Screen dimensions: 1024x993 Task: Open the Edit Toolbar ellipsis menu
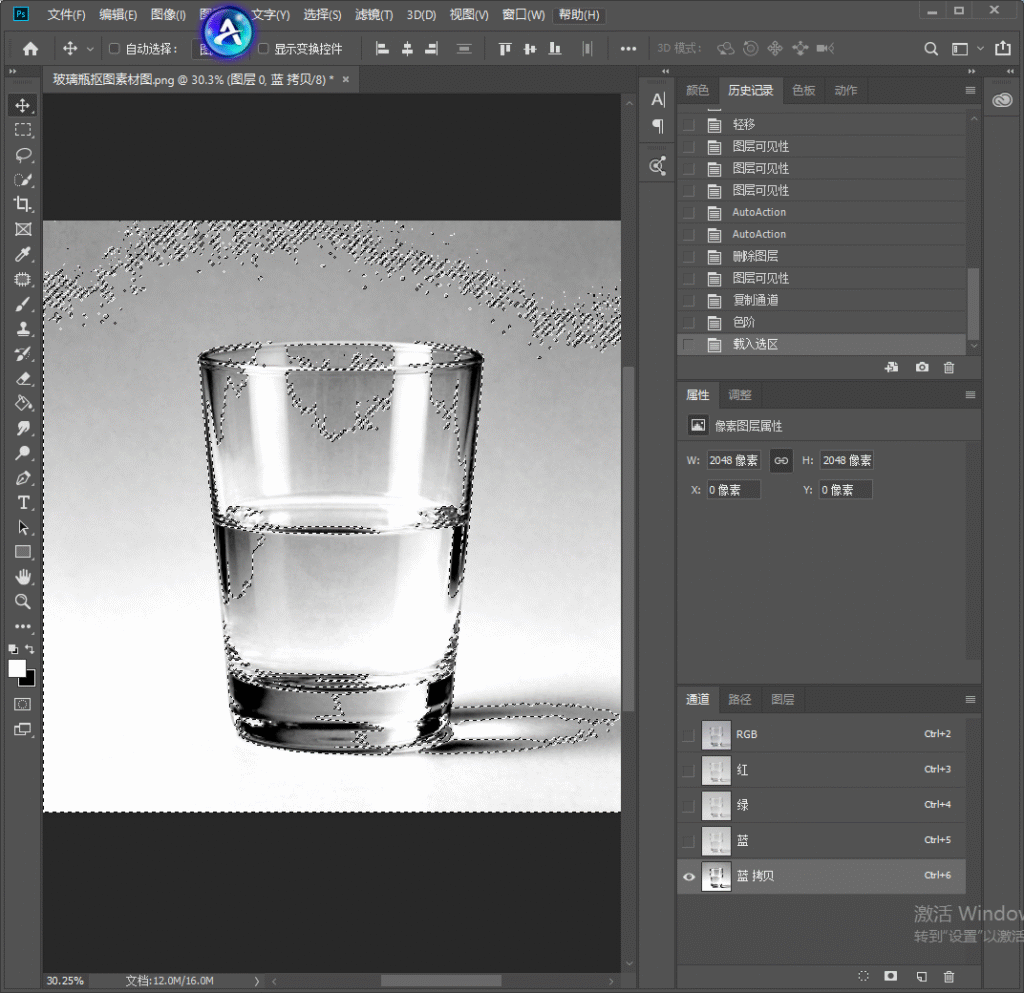[x=23, y=626]
